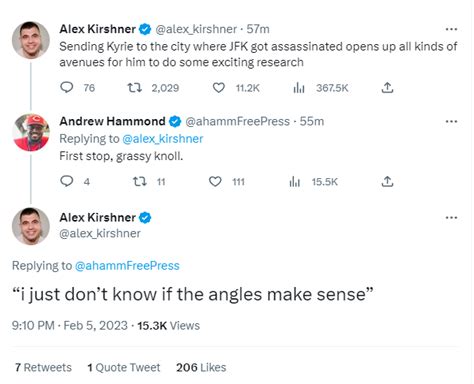Like the tweet with 11.2K likes

[x=219, y=88]
